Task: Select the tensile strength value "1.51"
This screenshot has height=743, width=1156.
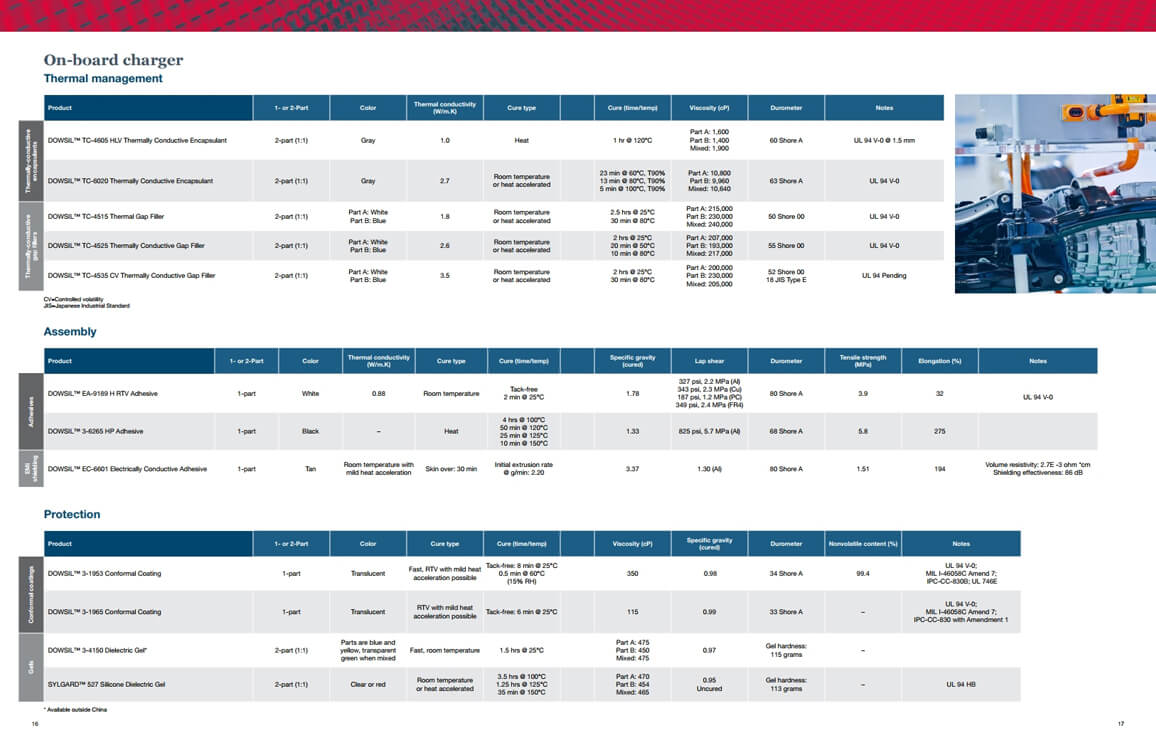Action: pos(863,469)
